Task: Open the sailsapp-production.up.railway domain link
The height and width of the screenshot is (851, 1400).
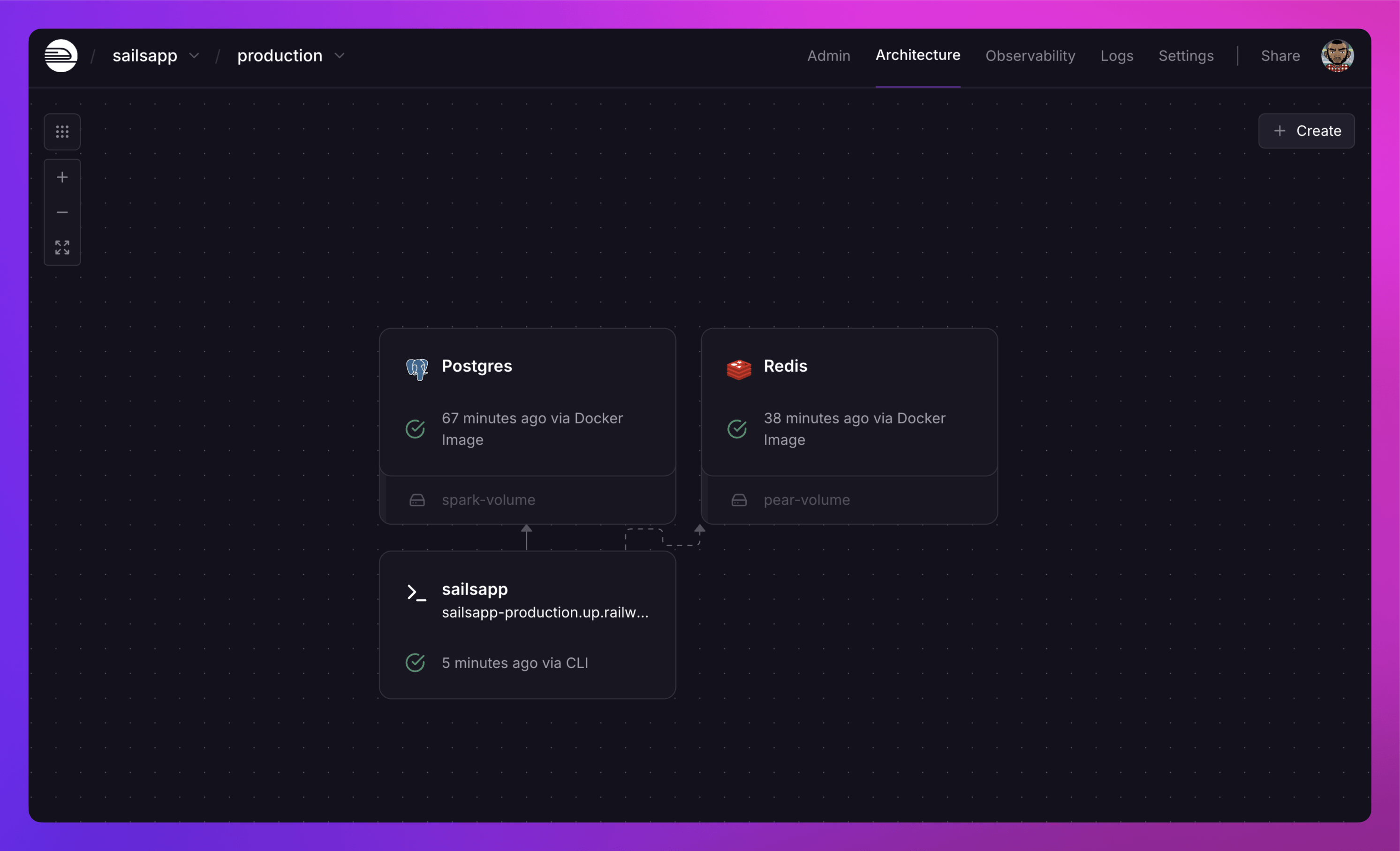Action: coord(545,612)
